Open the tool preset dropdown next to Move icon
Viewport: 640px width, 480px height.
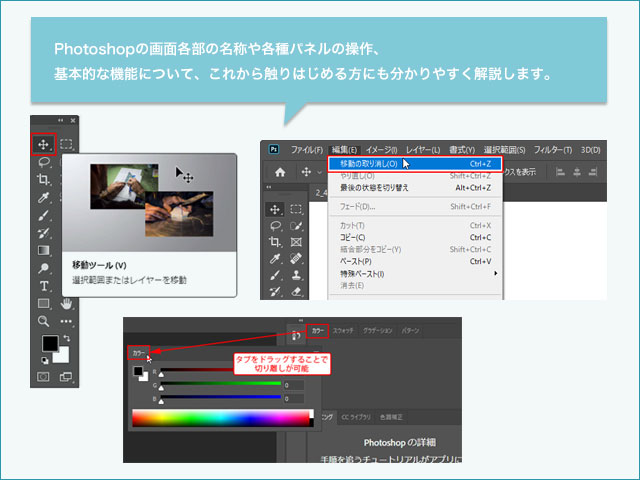[319, 172]
